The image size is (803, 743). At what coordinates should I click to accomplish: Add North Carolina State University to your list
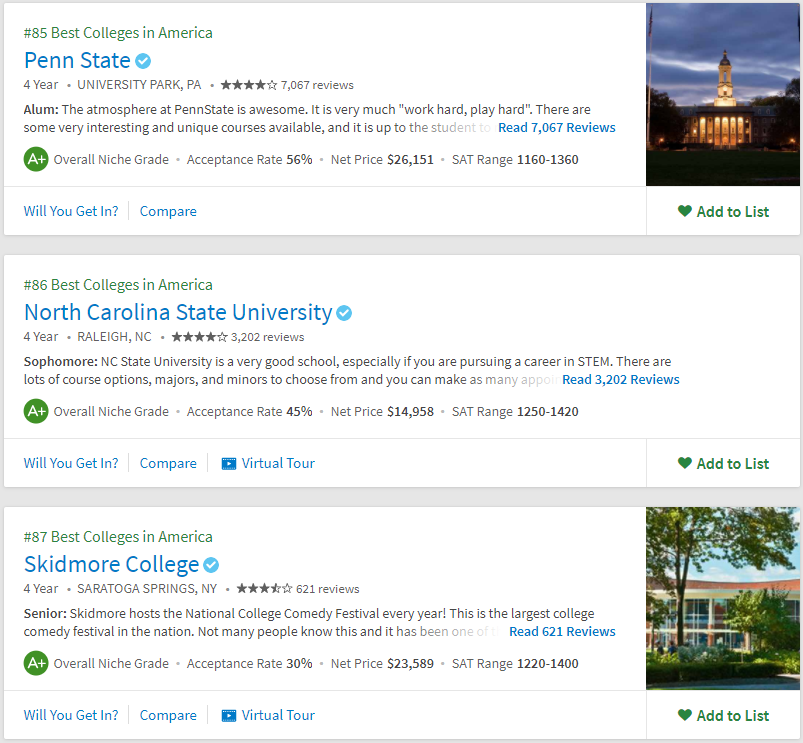coord(723,463)
